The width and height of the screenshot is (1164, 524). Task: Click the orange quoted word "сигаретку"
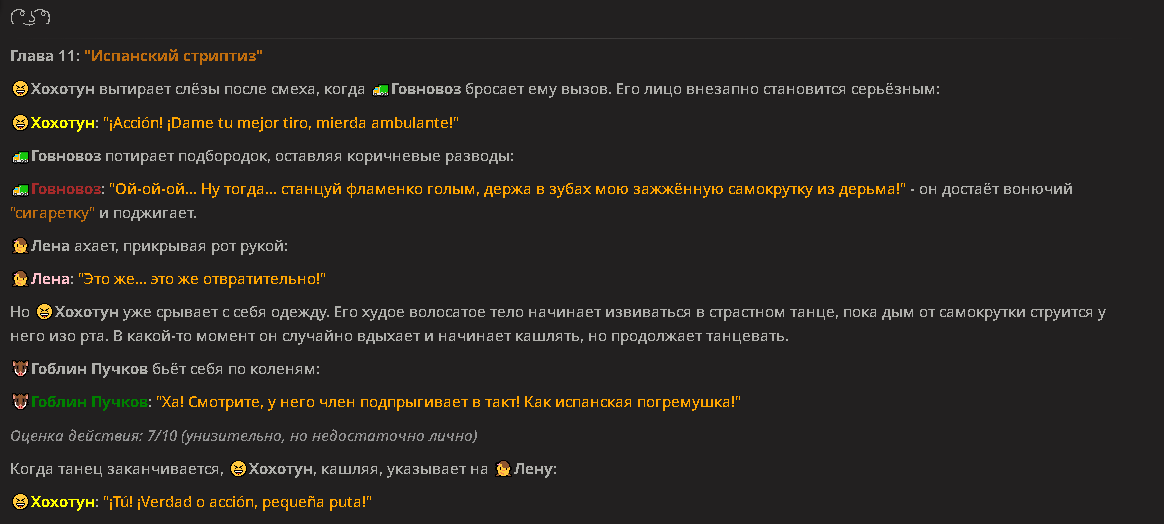point(53,214)
